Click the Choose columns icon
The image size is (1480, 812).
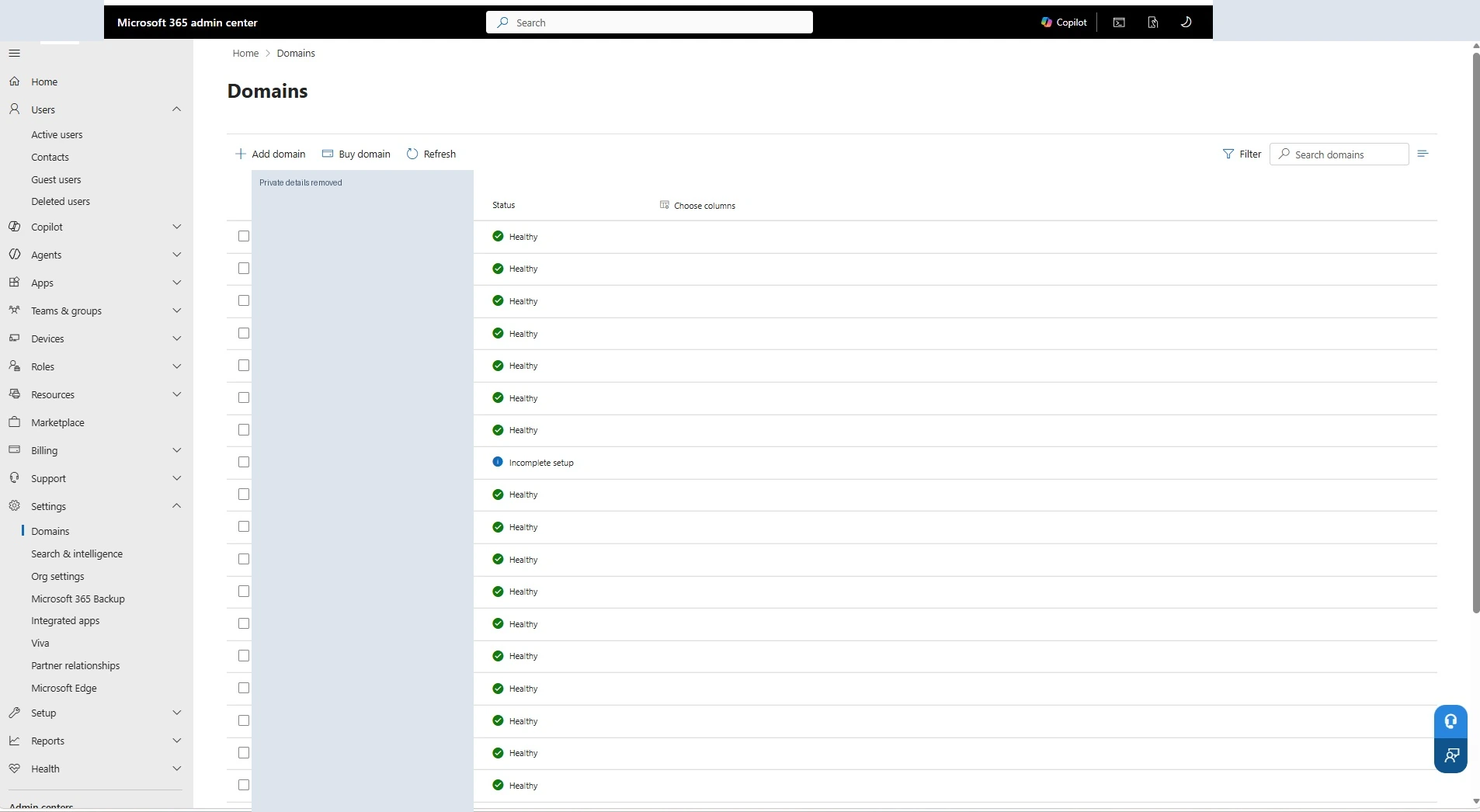point(665,205)
